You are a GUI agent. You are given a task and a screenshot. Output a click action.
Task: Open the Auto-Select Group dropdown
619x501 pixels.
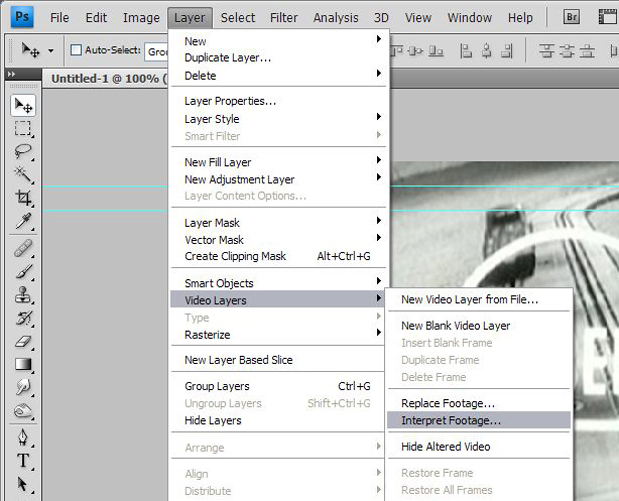(x=156, y=51)
